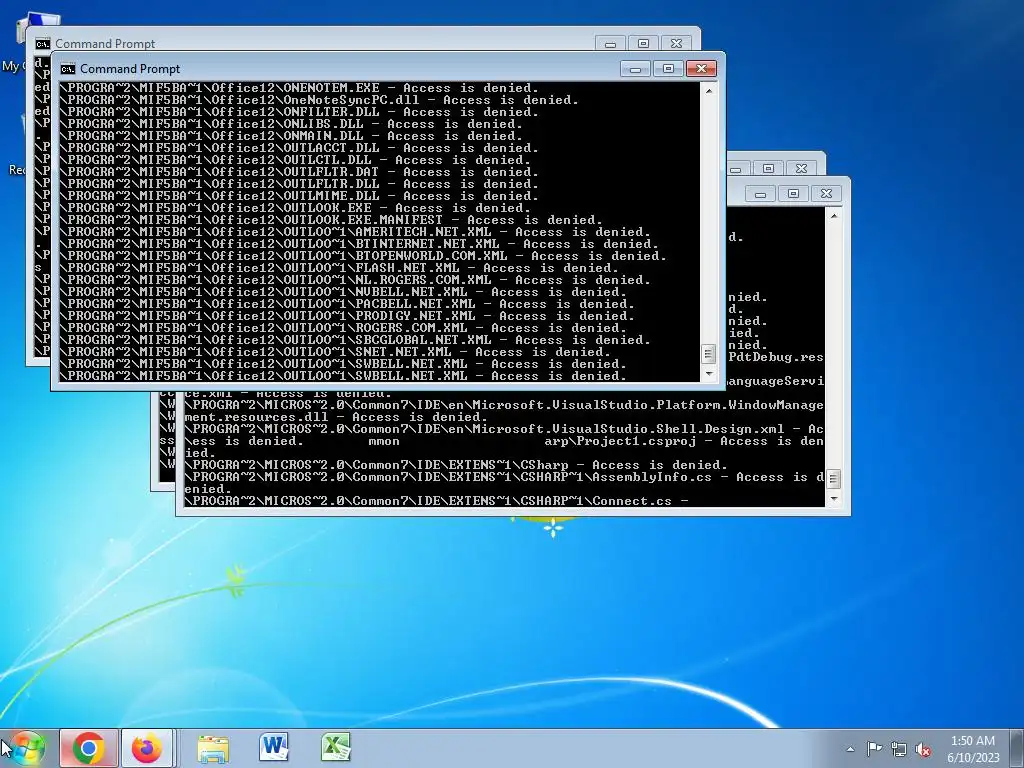Close the back top-left Command Prompt window
Image resolution: width=1024 pixels, height=768 pixels.
click(x=677, y=44)
